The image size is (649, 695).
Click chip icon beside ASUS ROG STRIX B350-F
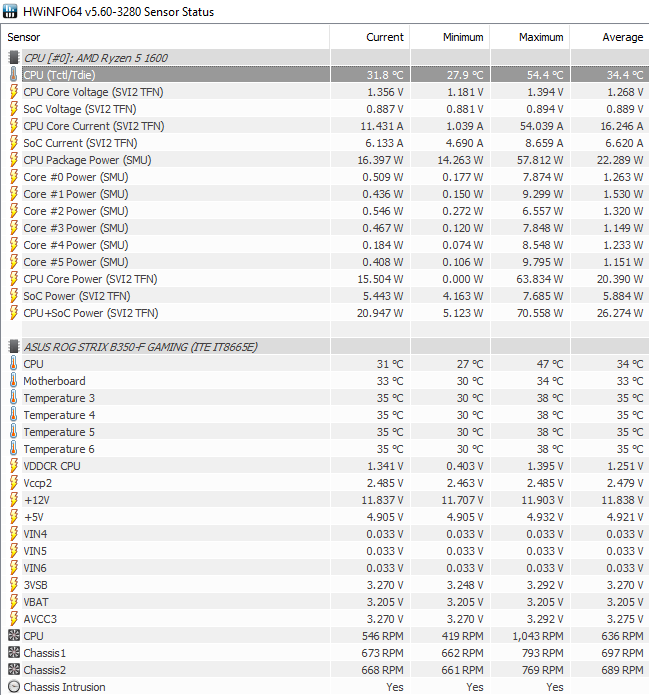[x=14, y=346]
